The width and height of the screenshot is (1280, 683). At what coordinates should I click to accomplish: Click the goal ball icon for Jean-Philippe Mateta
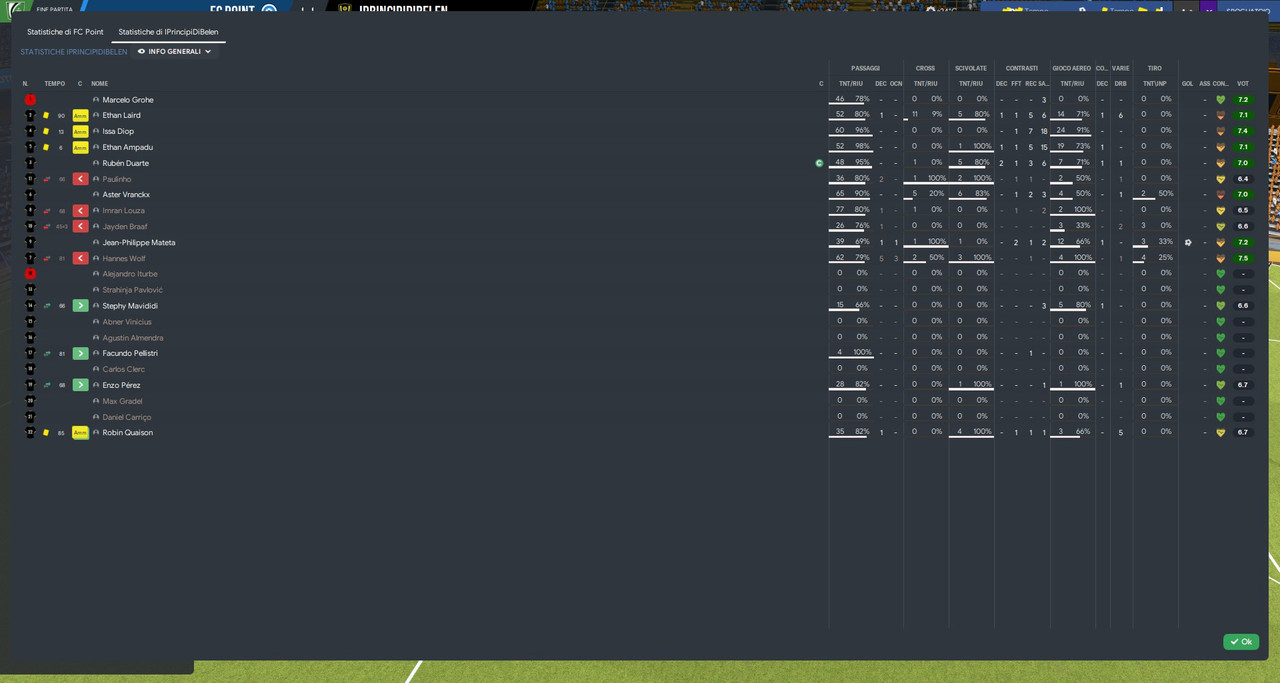coord(1188,242)
